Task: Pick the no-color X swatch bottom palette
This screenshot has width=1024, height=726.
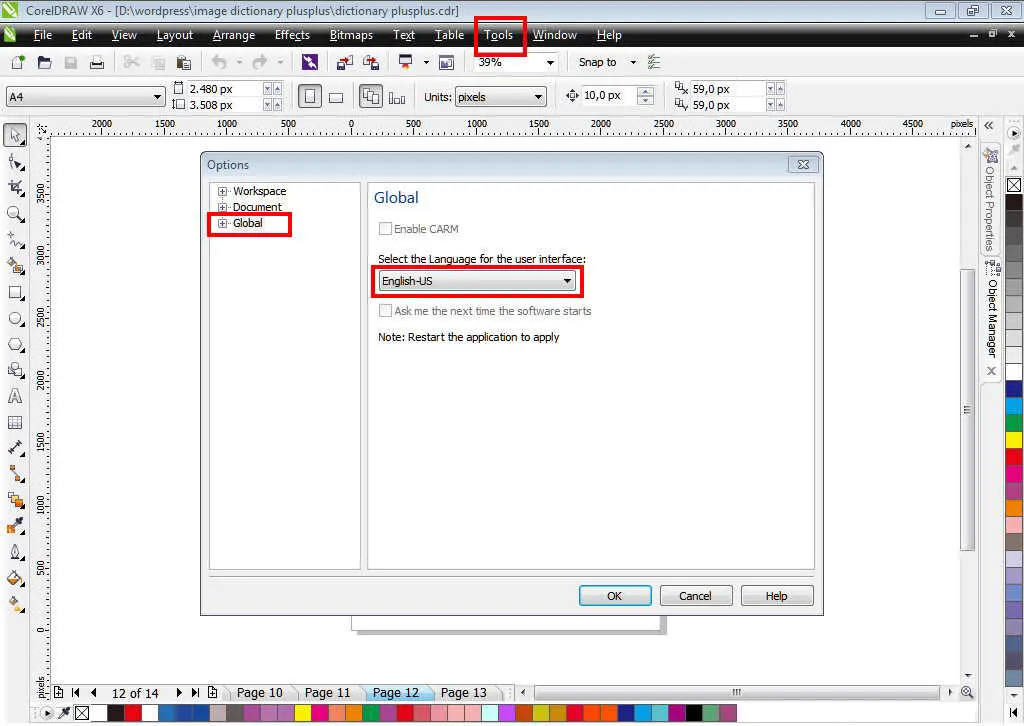Action: coord(82,713)
